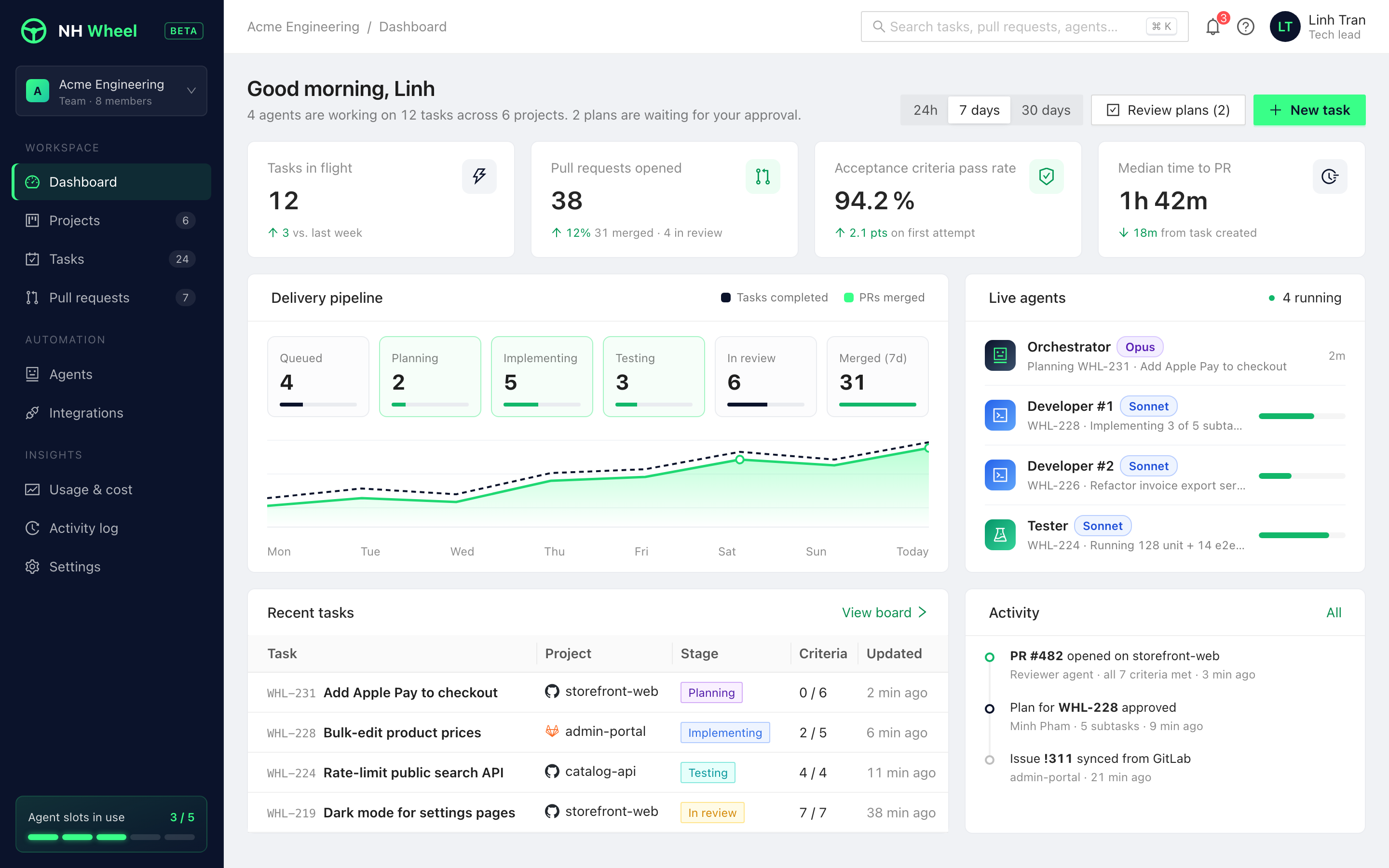Go to Pull requests in sidebar
1389x868 pixels.
pos(111,298)
